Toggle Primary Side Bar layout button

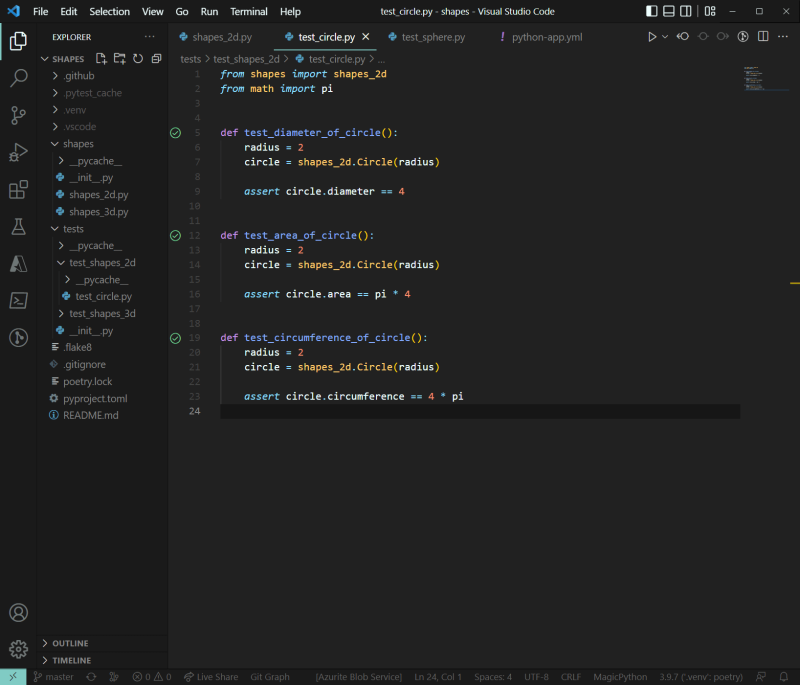point(652,11)
